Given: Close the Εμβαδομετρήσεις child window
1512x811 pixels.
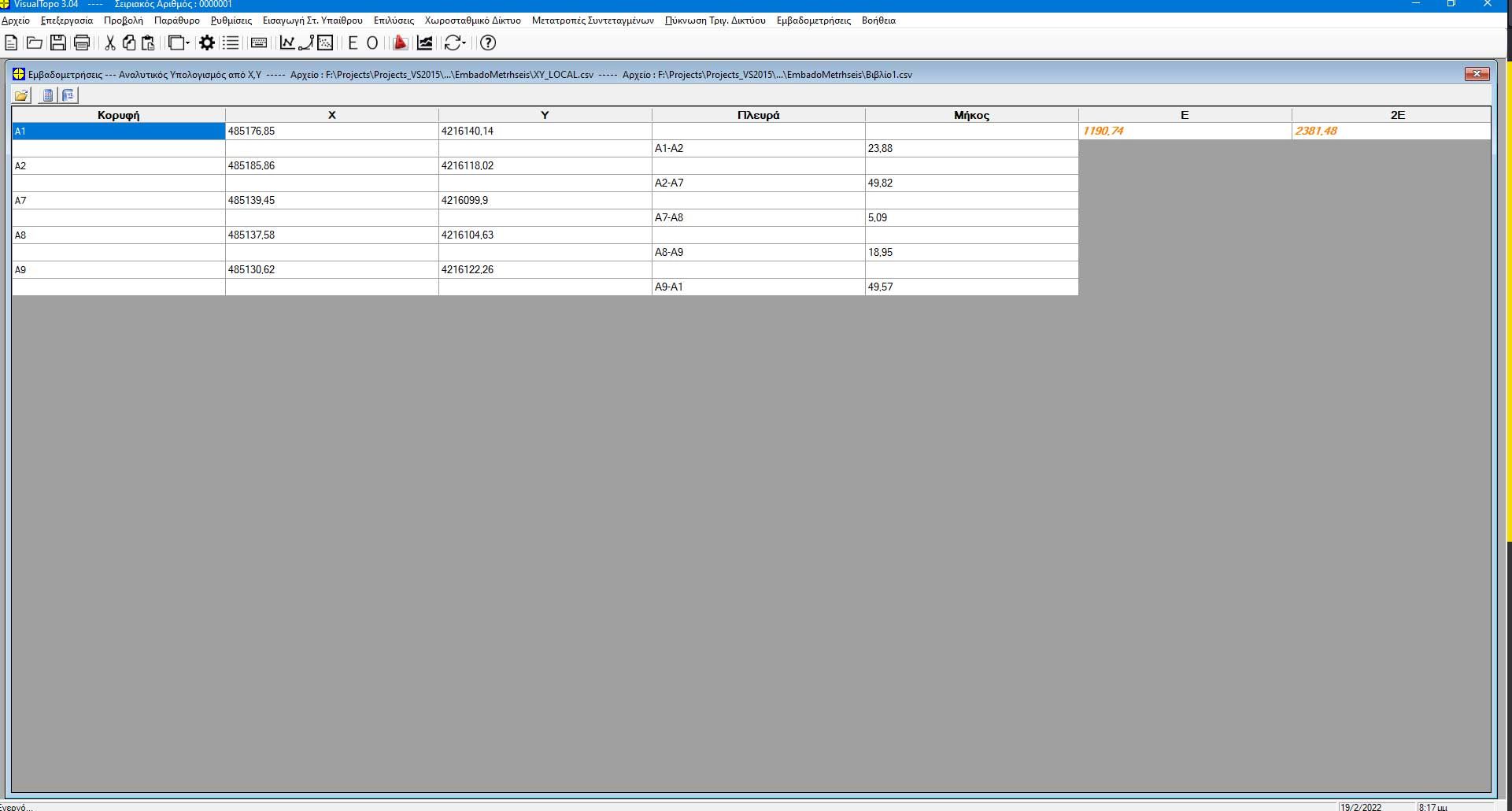Looking at the screenshot, I should pyautogui.click(x=1476, y=74).
